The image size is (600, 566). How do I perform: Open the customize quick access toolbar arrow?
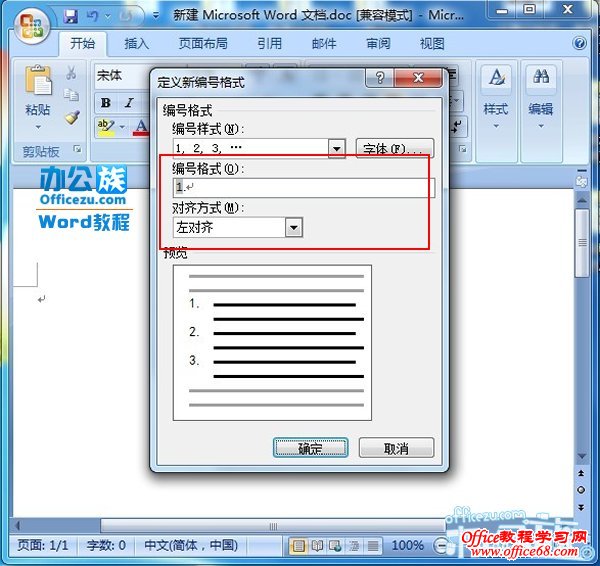[156, 16]
